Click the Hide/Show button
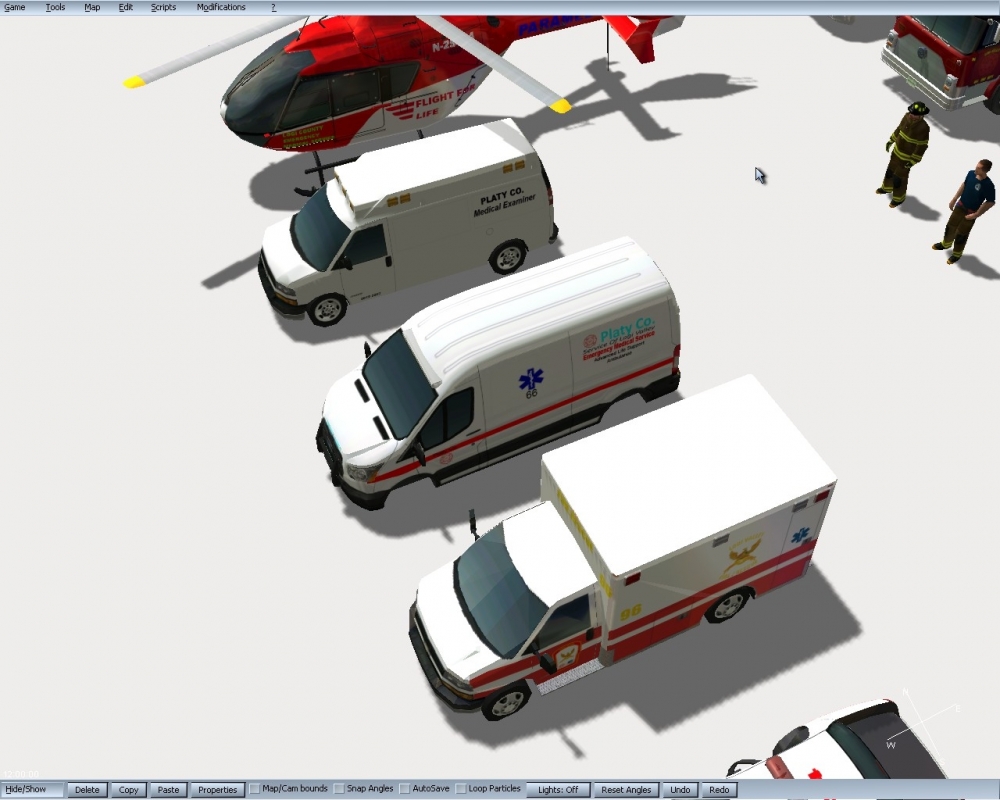The height and width of the screenshot is (800, 1000). [x=32, y=789]
